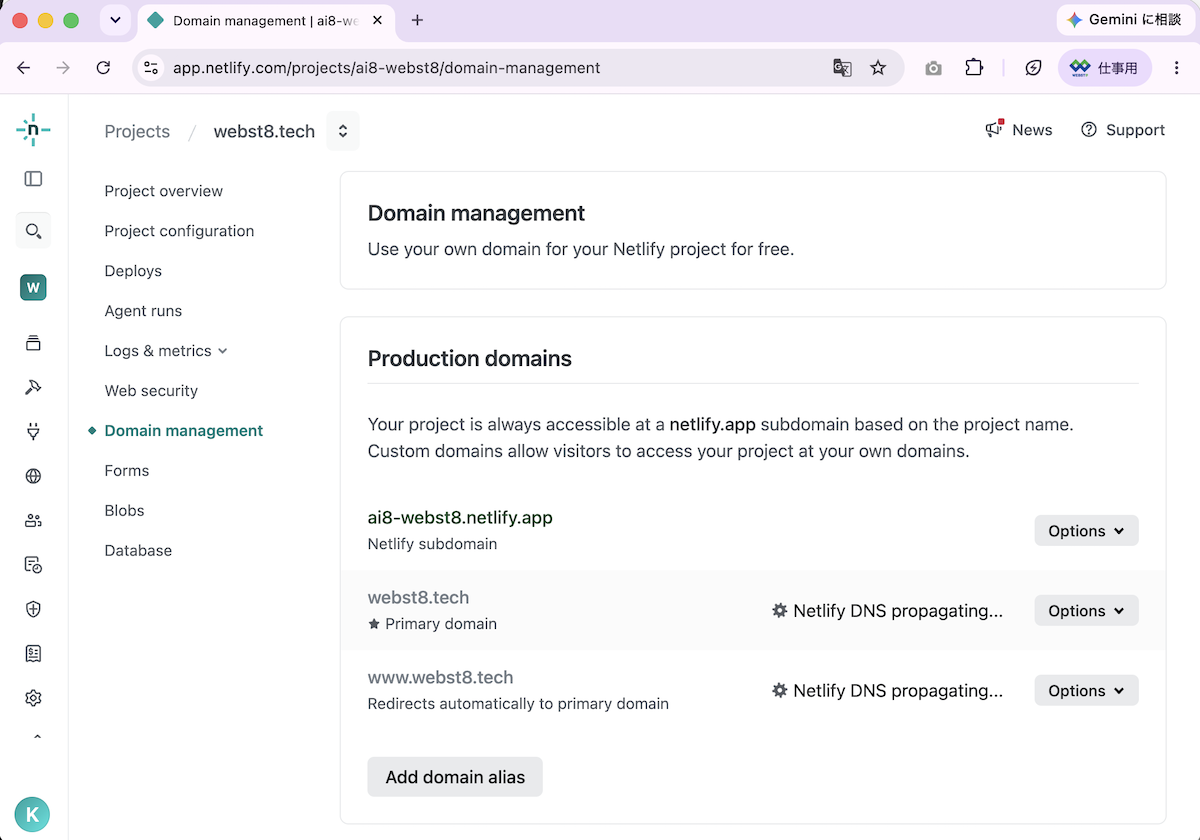Click 'Redirects automatically to primary domain' text
This screenshot has width=1200, height=840.
(518, 704)
